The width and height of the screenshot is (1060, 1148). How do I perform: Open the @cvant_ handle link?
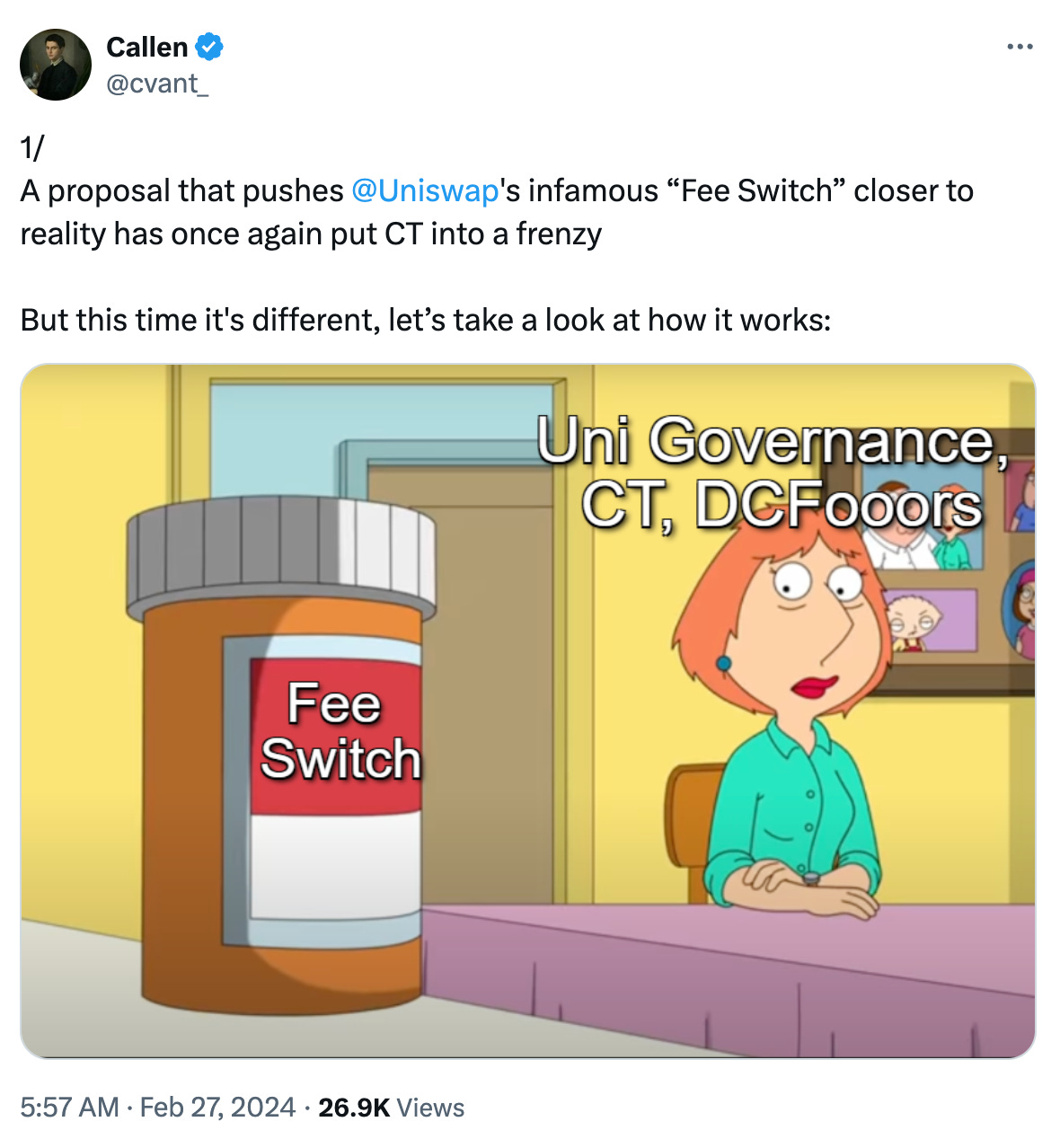[157, 84]
